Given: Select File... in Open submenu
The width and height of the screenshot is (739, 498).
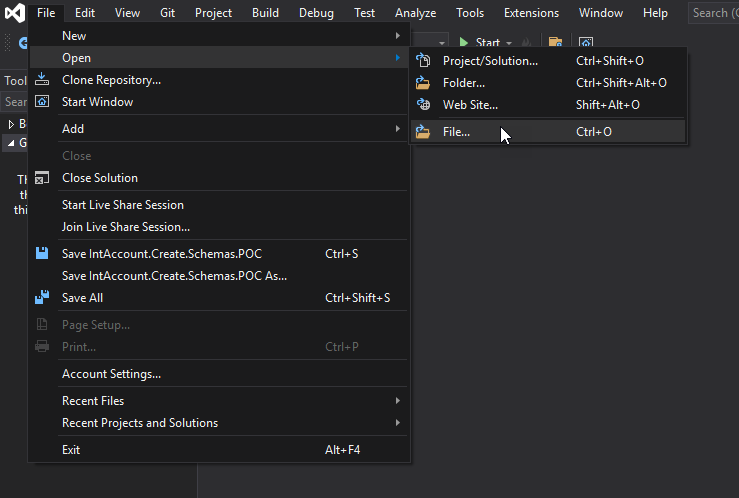Looking at the screenshot, I should click(548, 131).
